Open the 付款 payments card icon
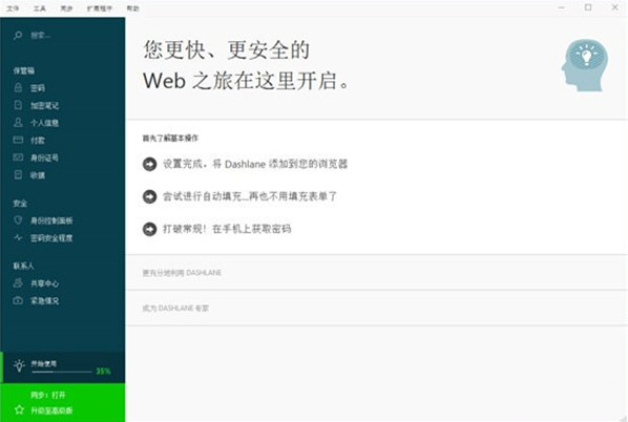Viewport: 628px width, 422px height. pyautogui.click(x=18, y=140)
